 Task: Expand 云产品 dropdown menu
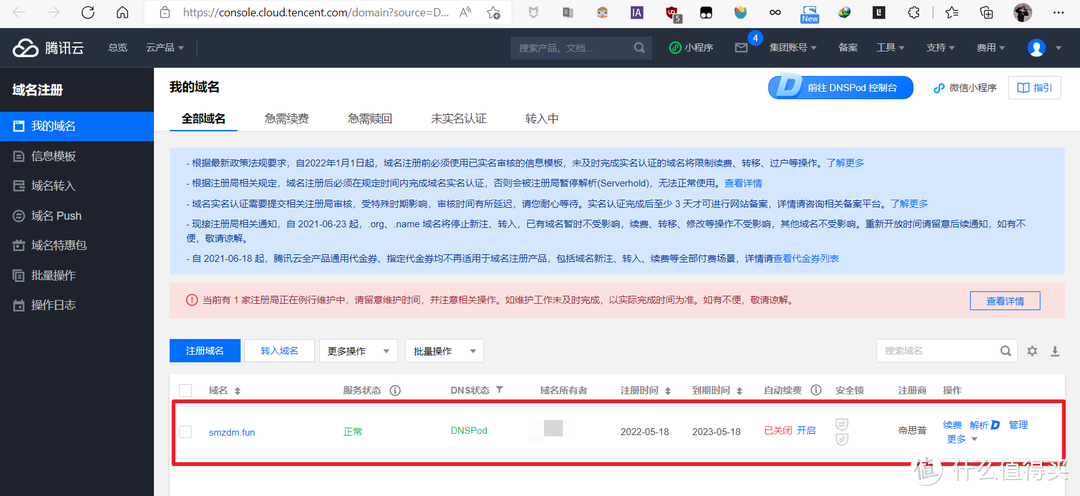165,48
